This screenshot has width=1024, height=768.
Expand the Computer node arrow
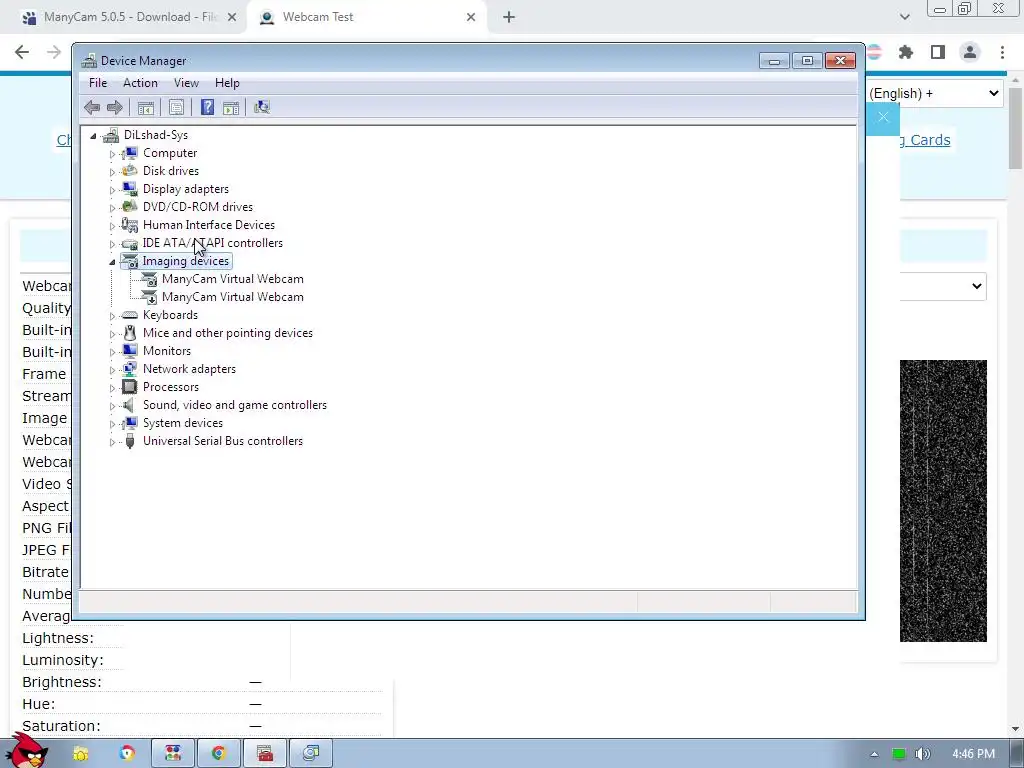[112, 154]
